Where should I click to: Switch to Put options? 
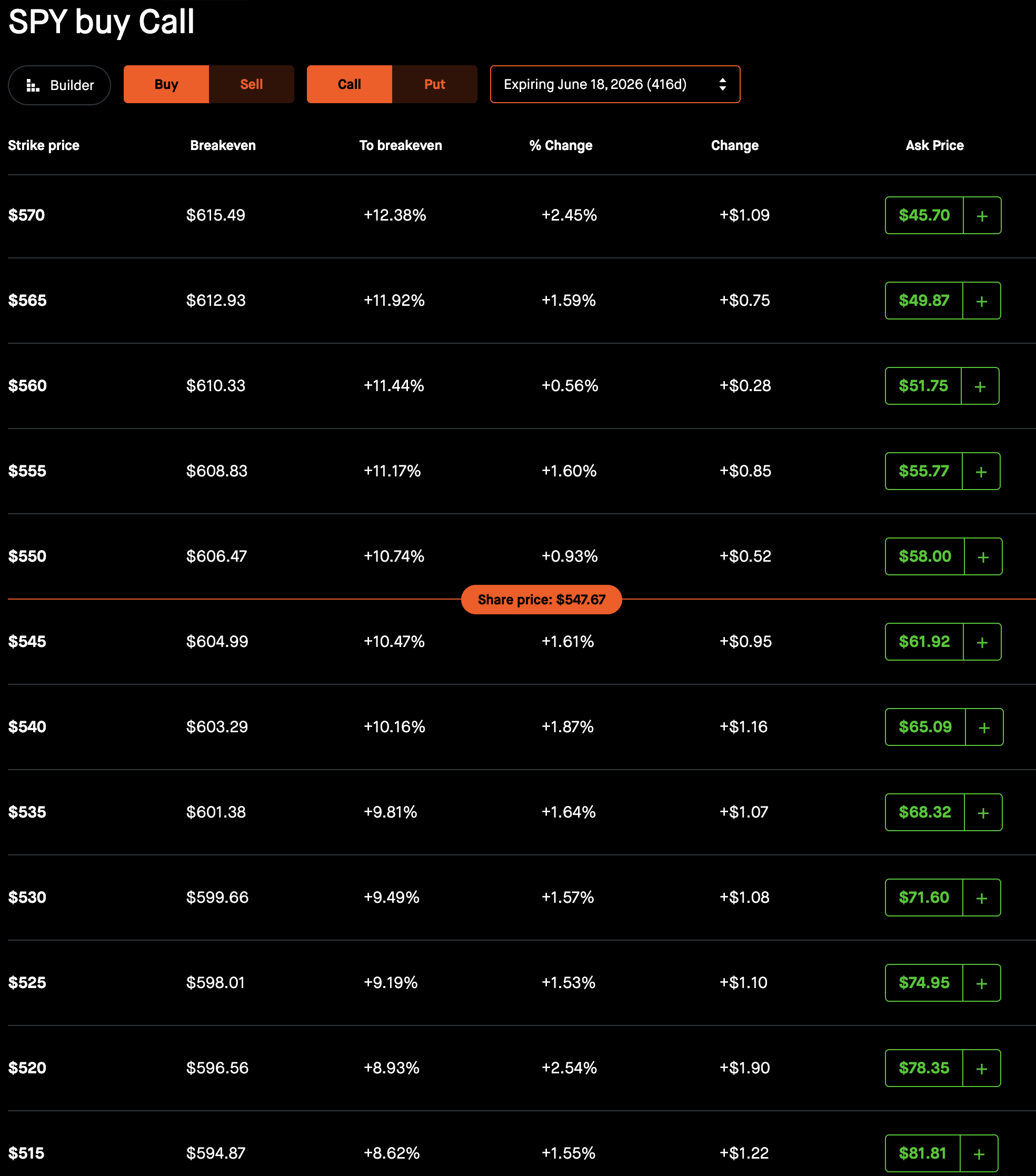click(x=435, y=84)
